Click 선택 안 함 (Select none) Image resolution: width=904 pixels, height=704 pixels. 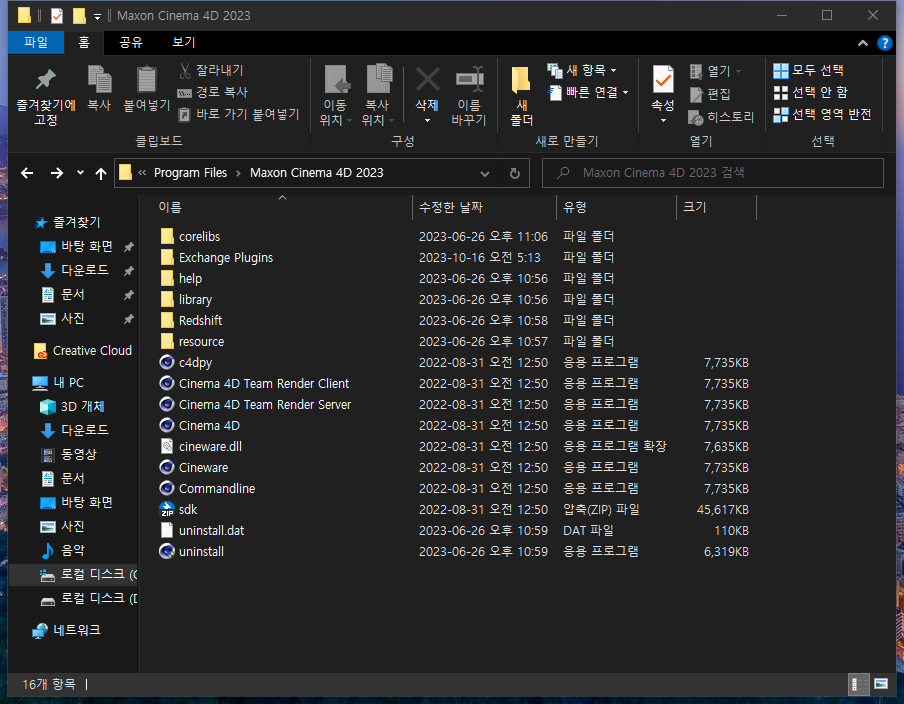811,92
